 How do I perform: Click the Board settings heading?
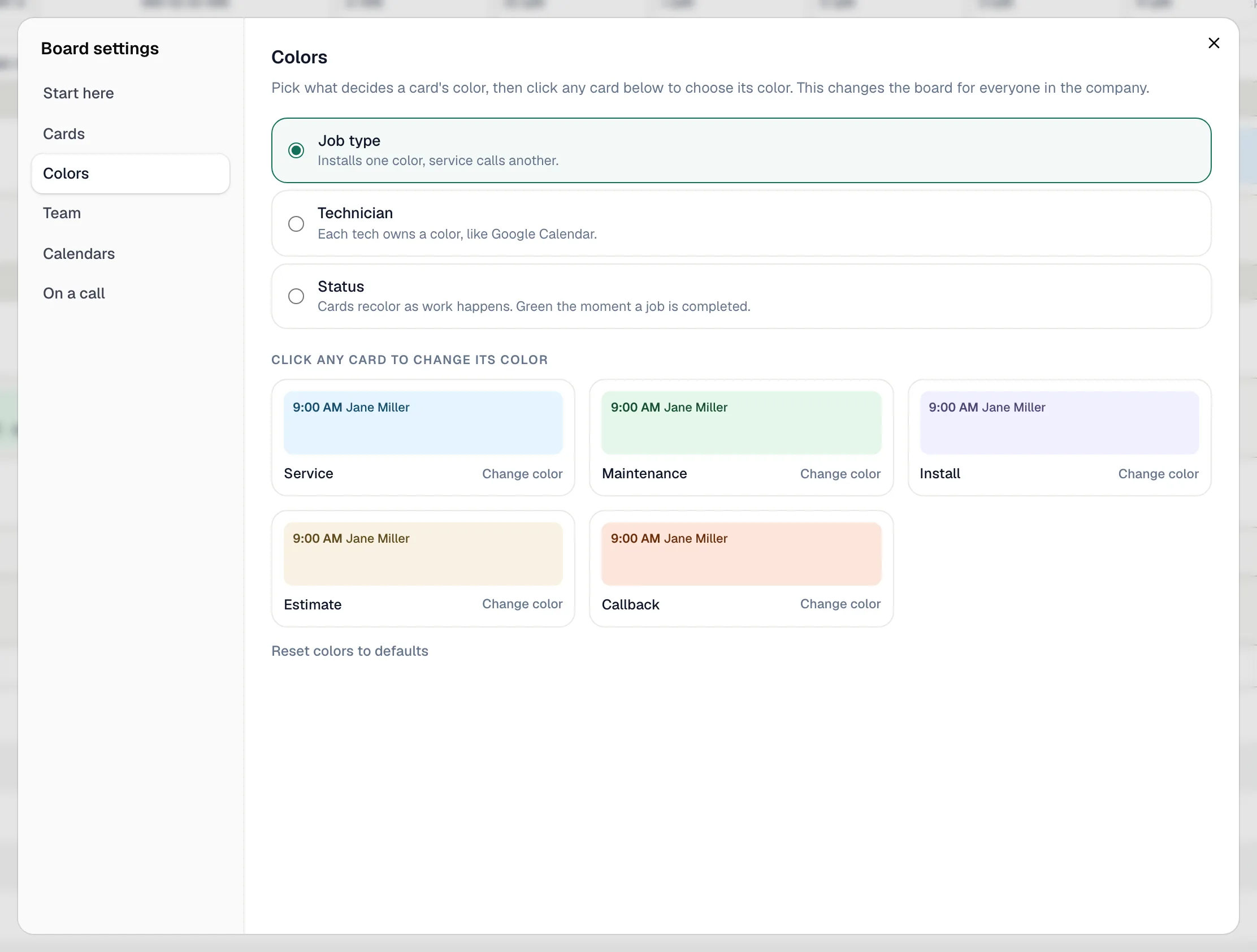tap(100, 49)
